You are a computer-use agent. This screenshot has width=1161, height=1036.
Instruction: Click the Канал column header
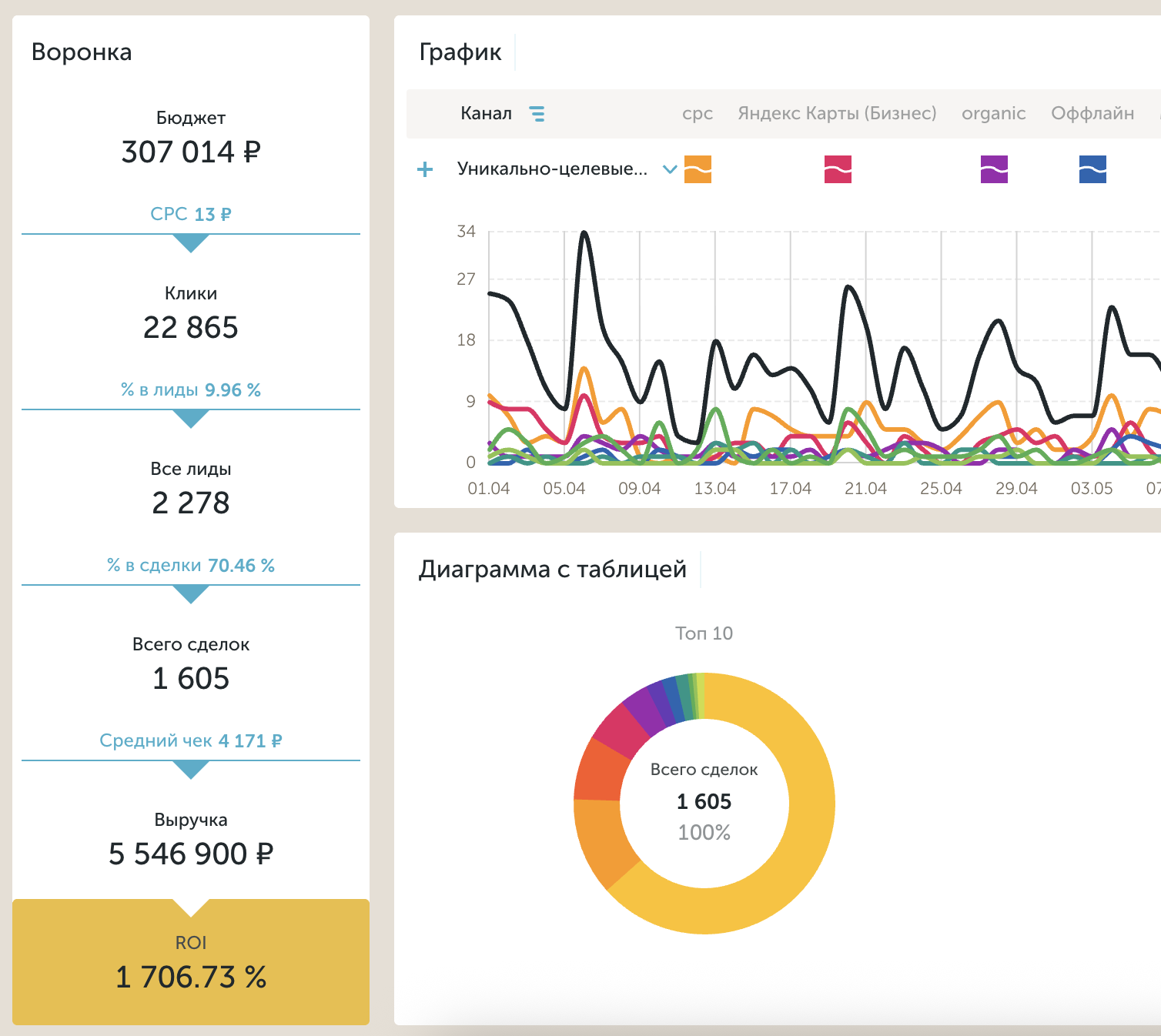[x=486, y=113]
